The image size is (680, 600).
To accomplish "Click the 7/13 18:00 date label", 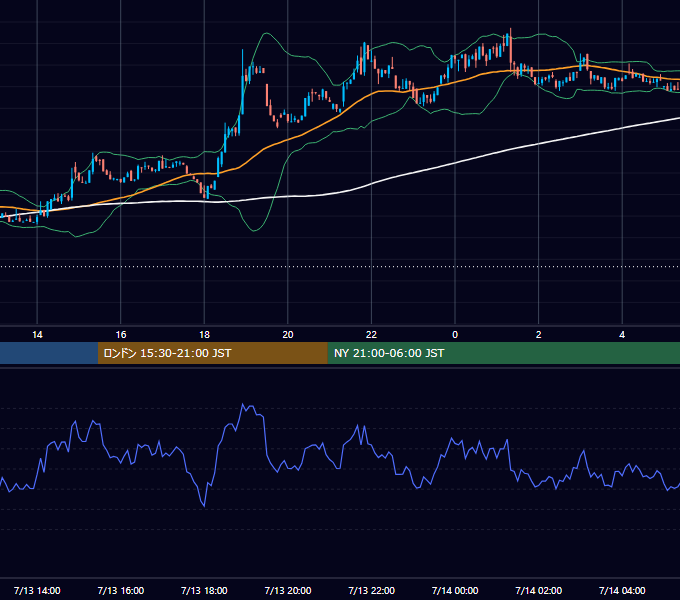I will pos(204,590).
